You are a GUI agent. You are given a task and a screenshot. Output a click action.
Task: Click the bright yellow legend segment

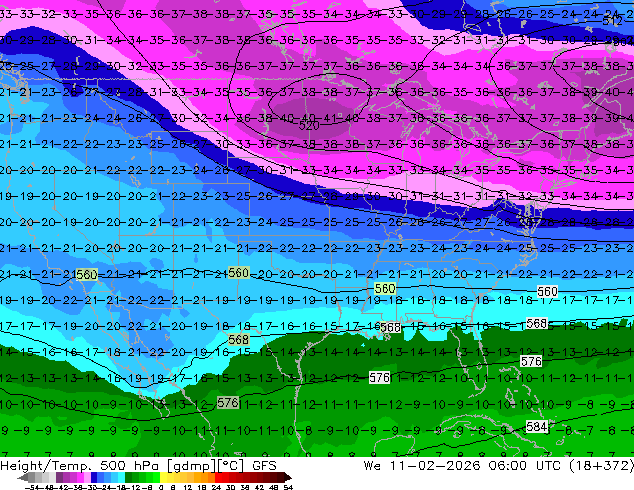pos(163,478)
